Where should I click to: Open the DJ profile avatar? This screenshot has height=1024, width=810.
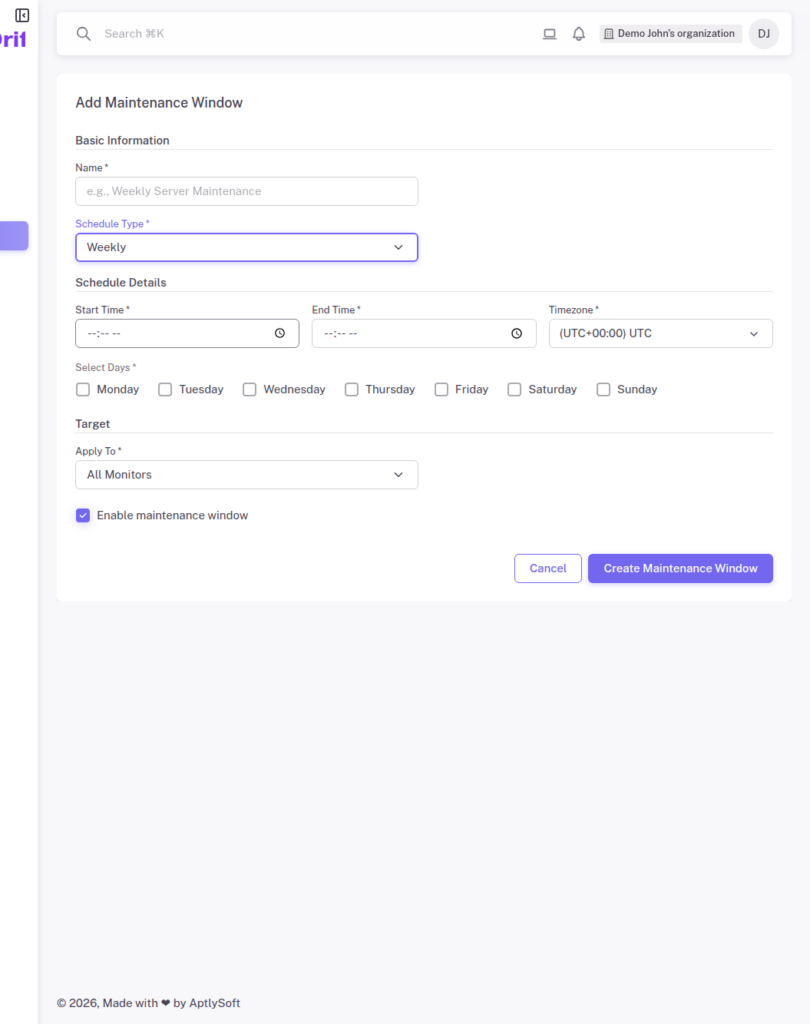(763, 33)
